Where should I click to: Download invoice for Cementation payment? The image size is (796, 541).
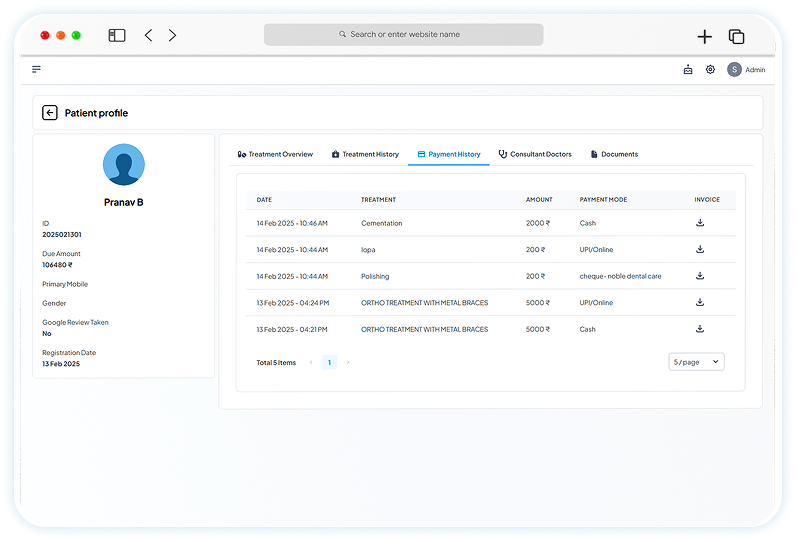(x=700, y=223)
